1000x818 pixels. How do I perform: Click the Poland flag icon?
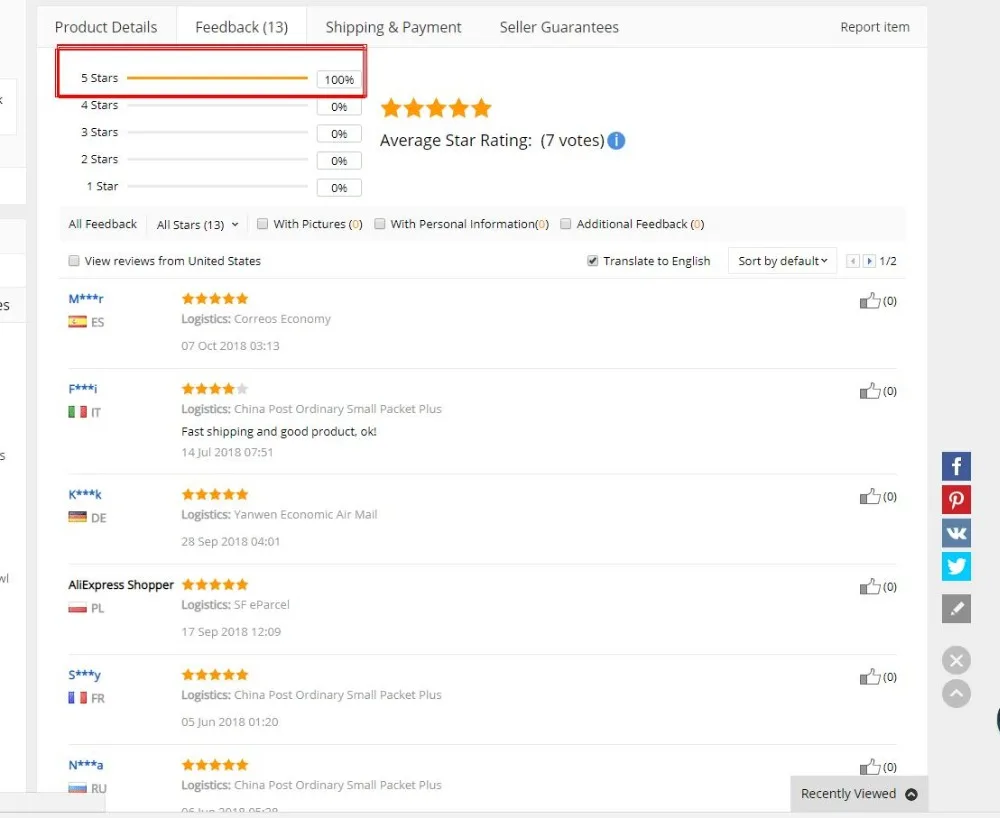coord(77,608)
